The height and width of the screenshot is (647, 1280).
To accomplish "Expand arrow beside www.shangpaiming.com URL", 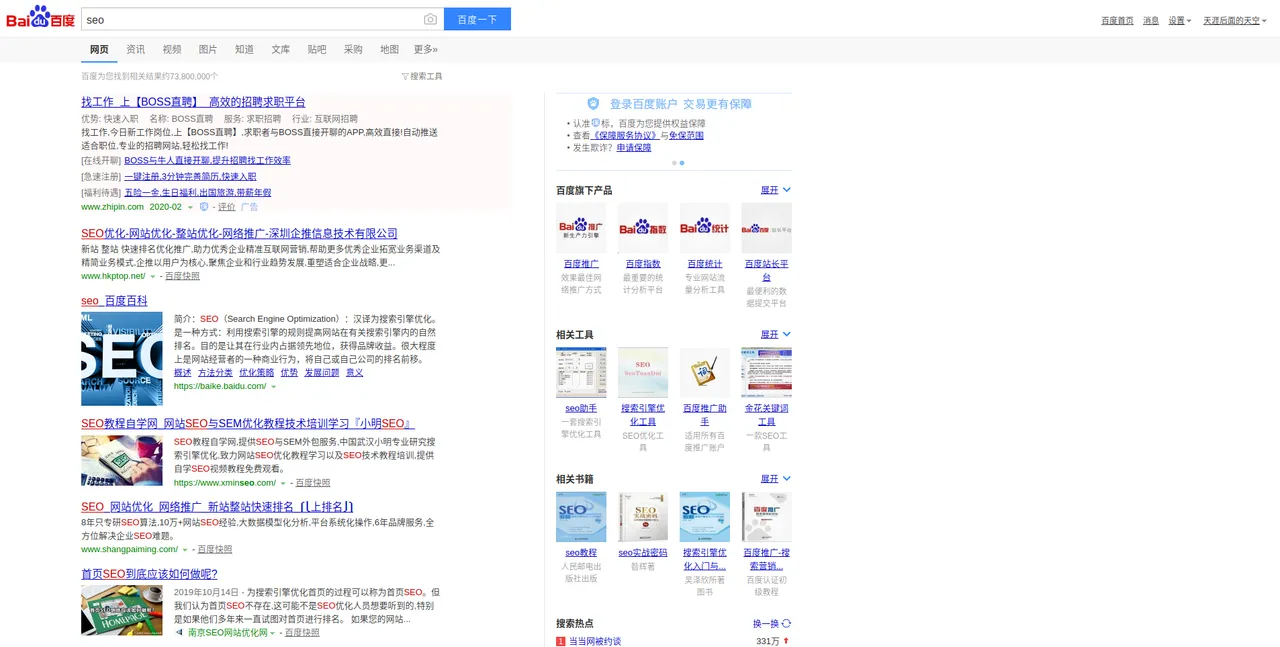I will click(185, 550).
